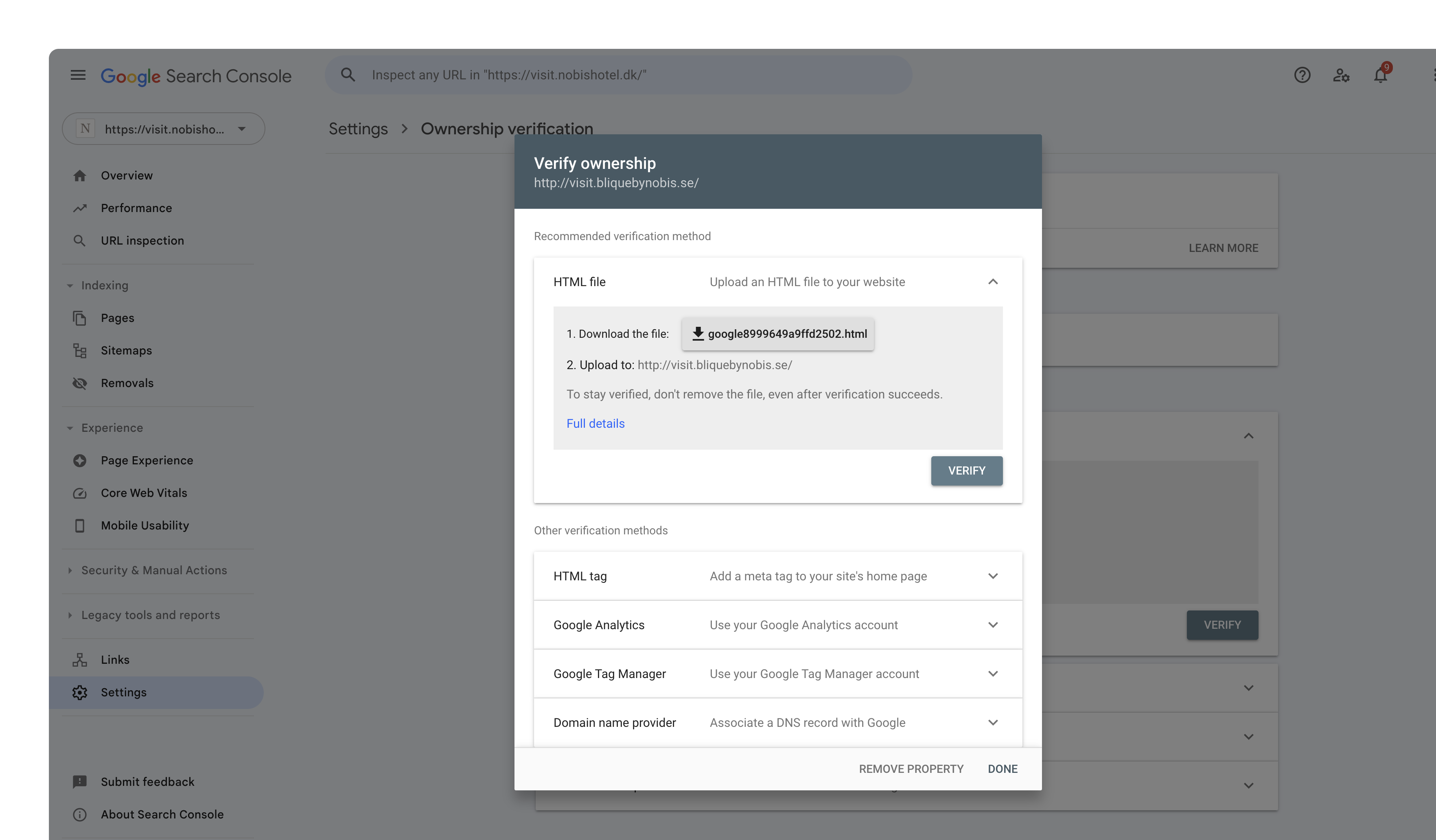Click the Google Search Console logo

point(196,76)
